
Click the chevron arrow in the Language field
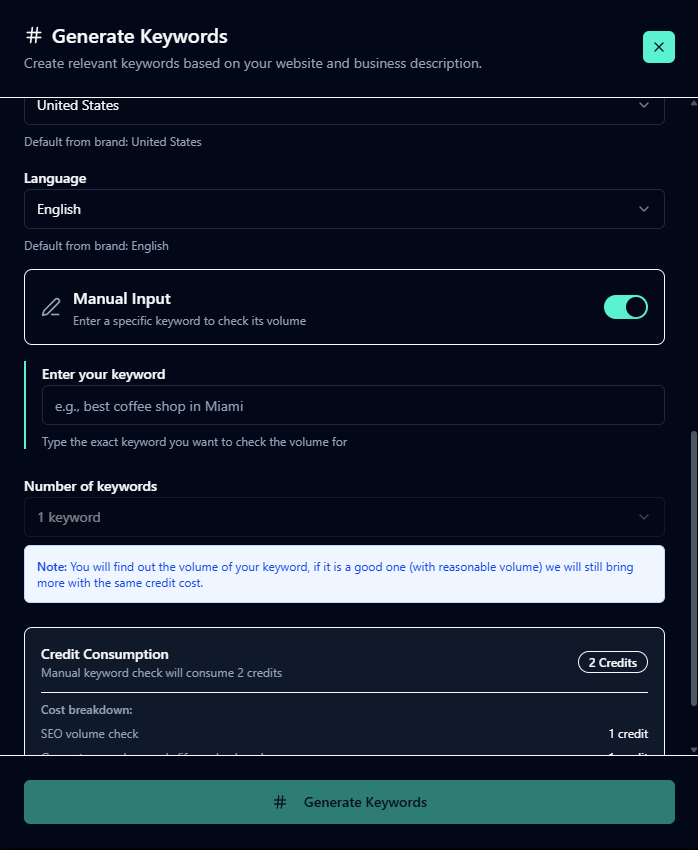click(x=643, y=209)
